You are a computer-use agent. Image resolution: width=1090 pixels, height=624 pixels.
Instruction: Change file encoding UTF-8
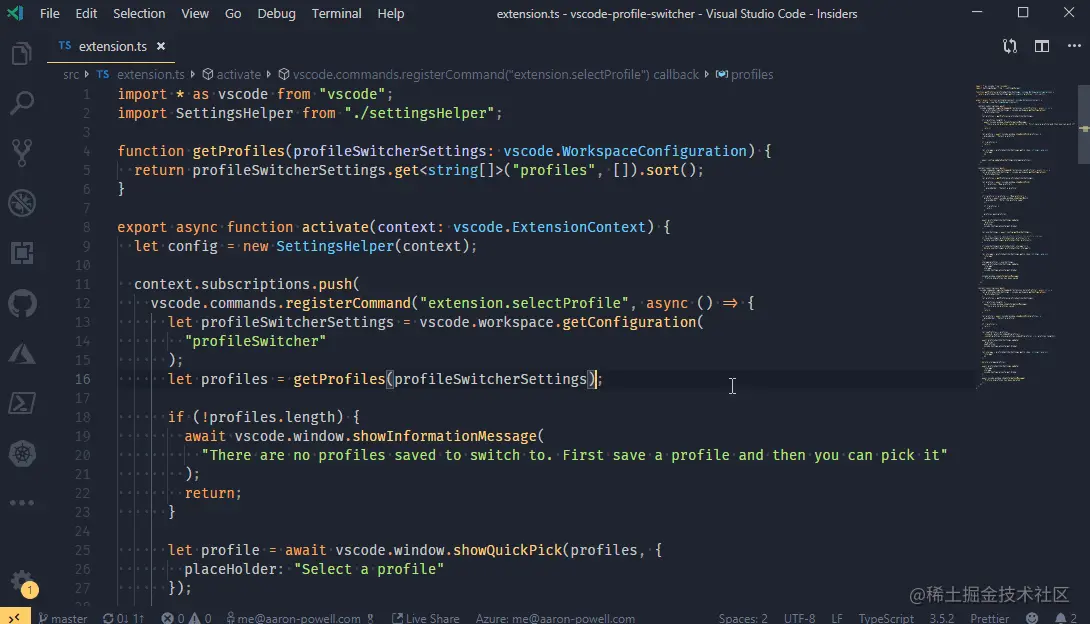(x=799, y=618)
